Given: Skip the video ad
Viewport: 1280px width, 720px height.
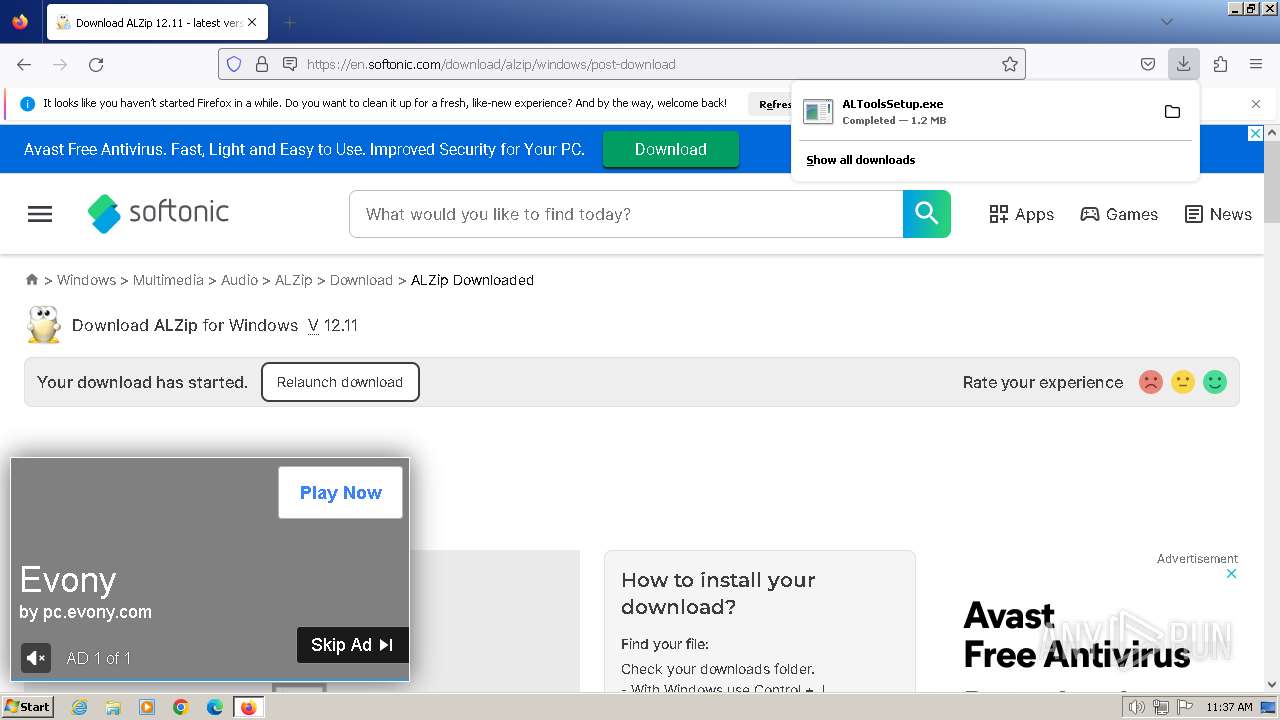Looking at the screenshot, I should (352, 645).
